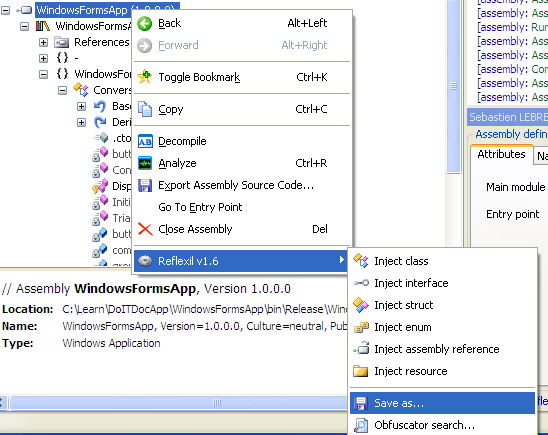The height and width of the screenshot is (435, 548).
Task: Select Decompile from context menu
Action: click(x=241, y=142)
